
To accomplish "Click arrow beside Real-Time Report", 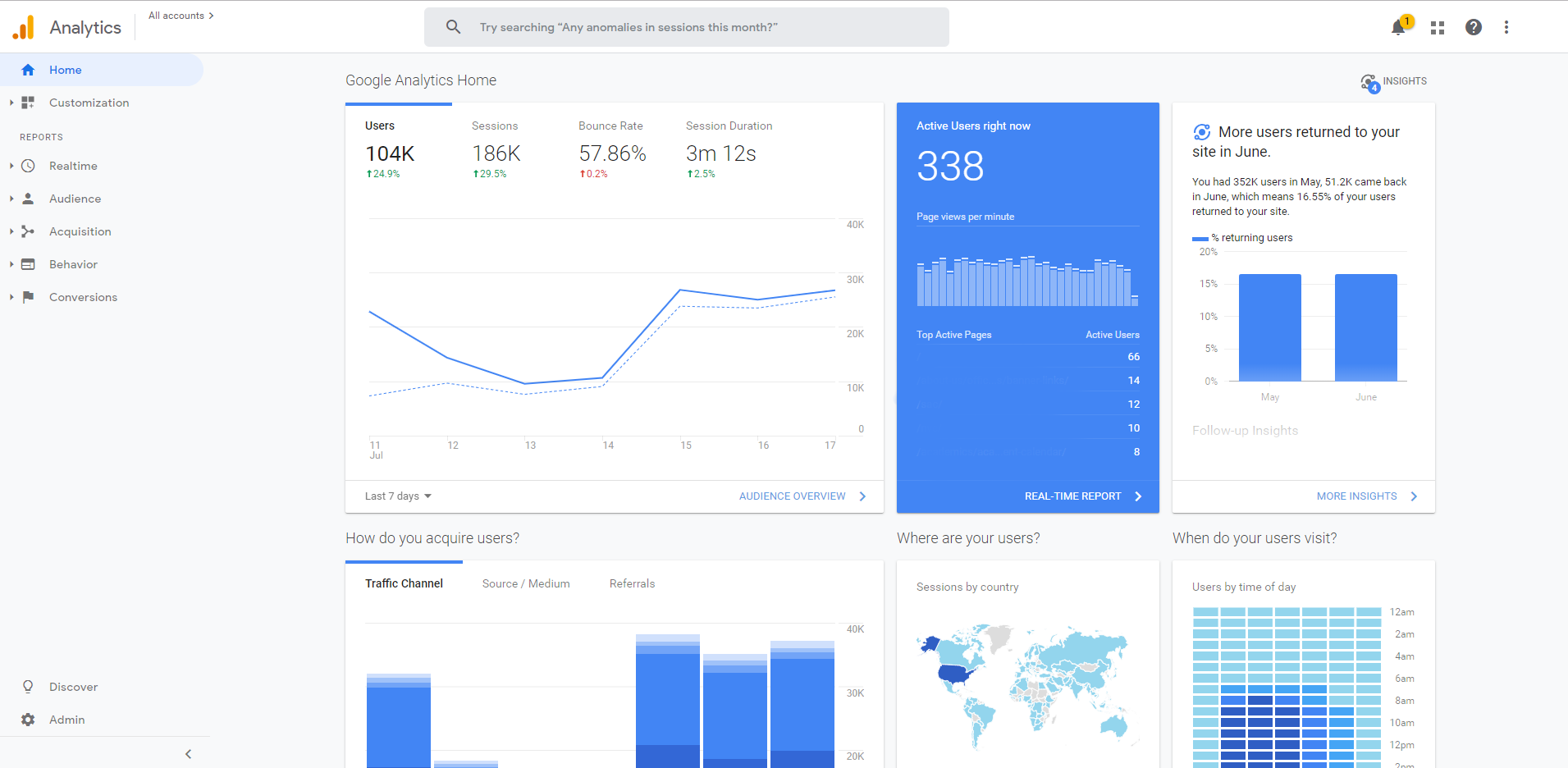I will [x=1138, y=496].
